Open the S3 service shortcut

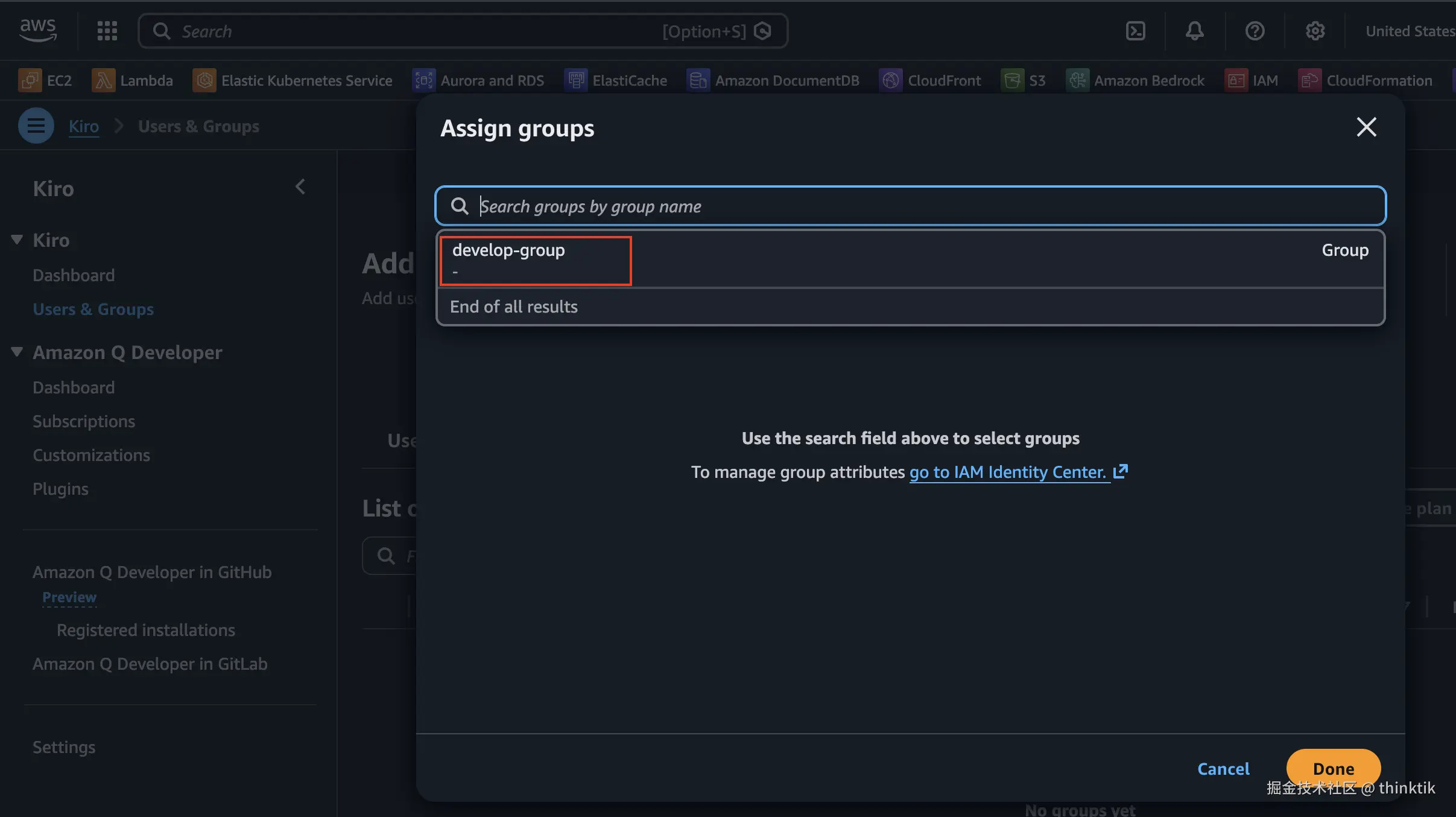coord(1024,80)
